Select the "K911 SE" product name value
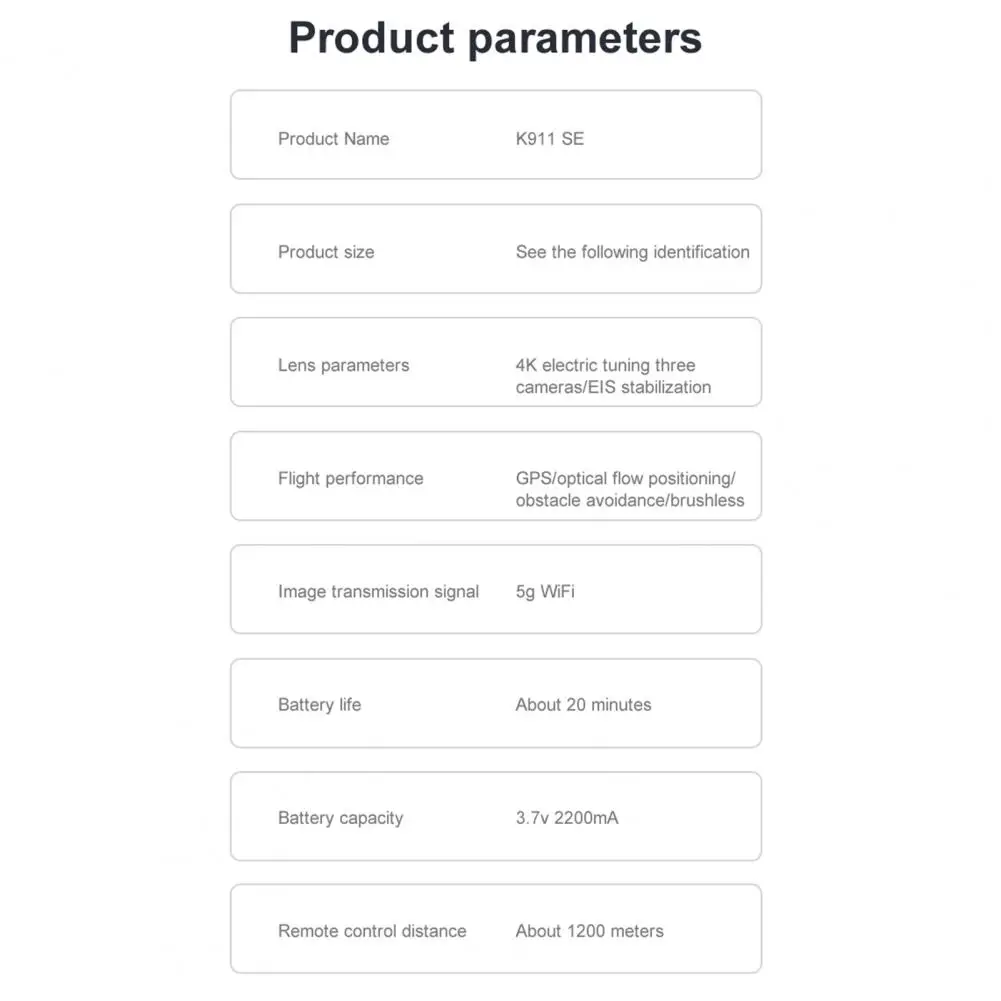The height and width of the screenshot is (1001, 1001). point(549,139)
